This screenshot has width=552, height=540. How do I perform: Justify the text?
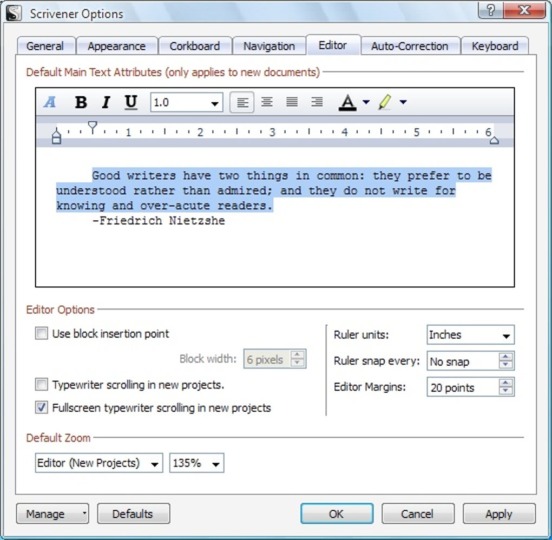tap(292, 102)
